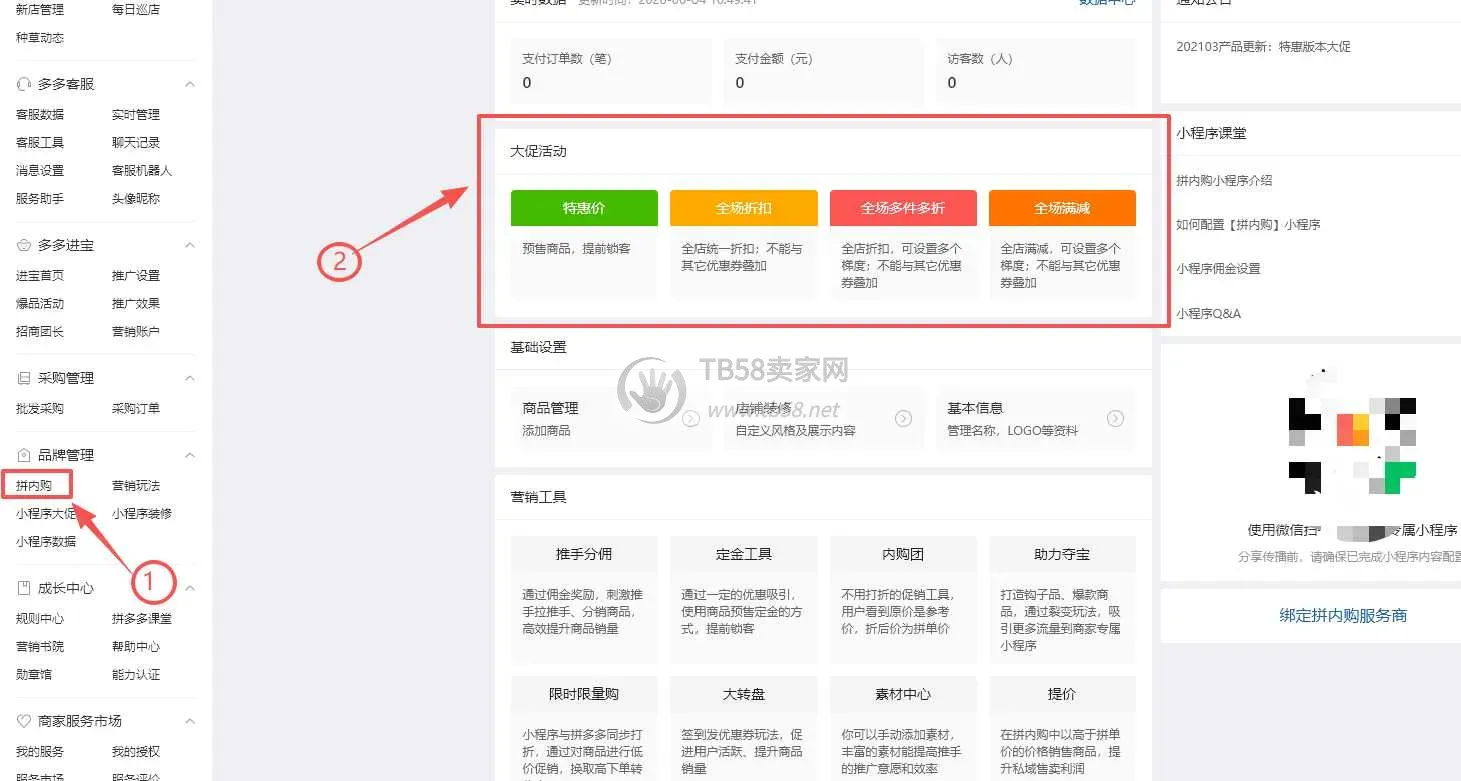Open 批发采购 menu item
Viewport: 1461px width, 781px height.
pos(40,409)
